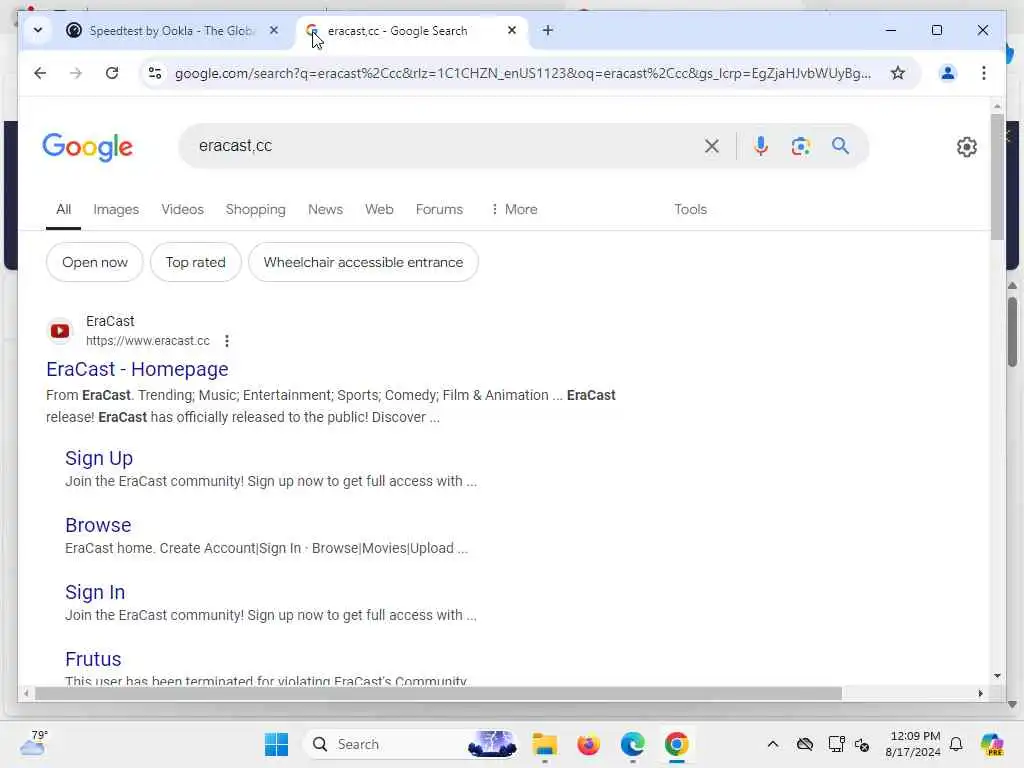
Task: Open the Sign In sitelink
Action: (95, 592)
